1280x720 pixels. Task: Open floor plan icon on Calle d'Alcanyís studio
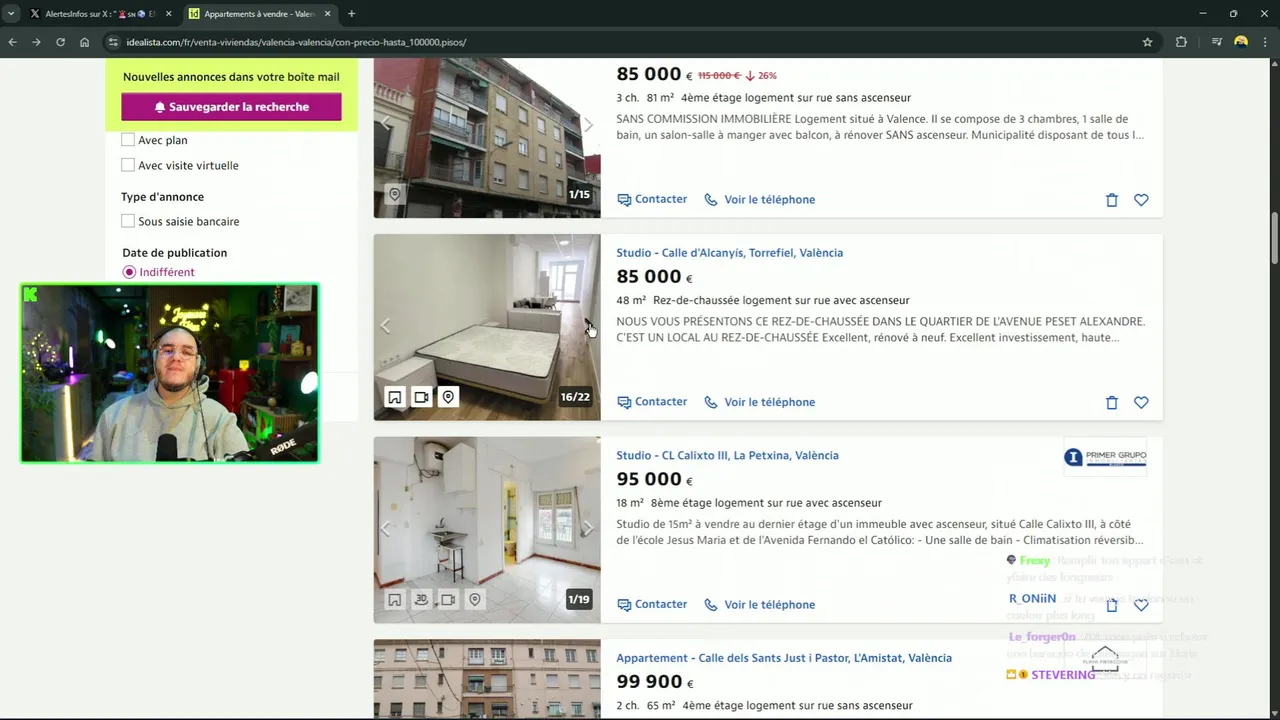[x=395, y=397]
